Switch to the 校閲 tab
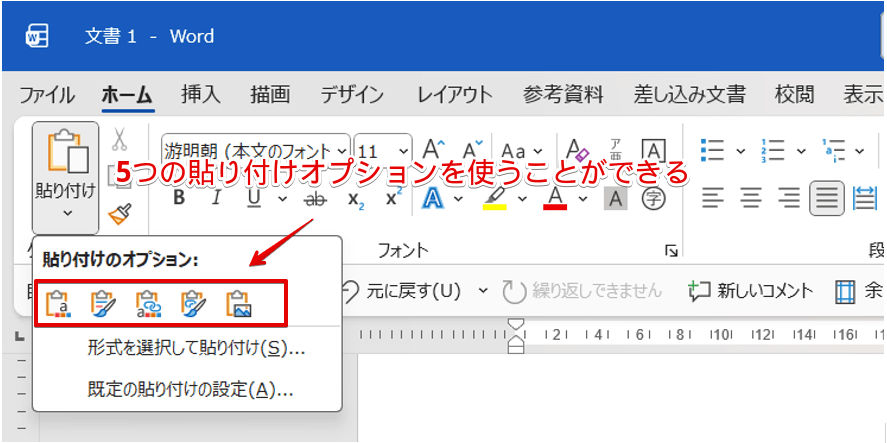 pos(795,95)
